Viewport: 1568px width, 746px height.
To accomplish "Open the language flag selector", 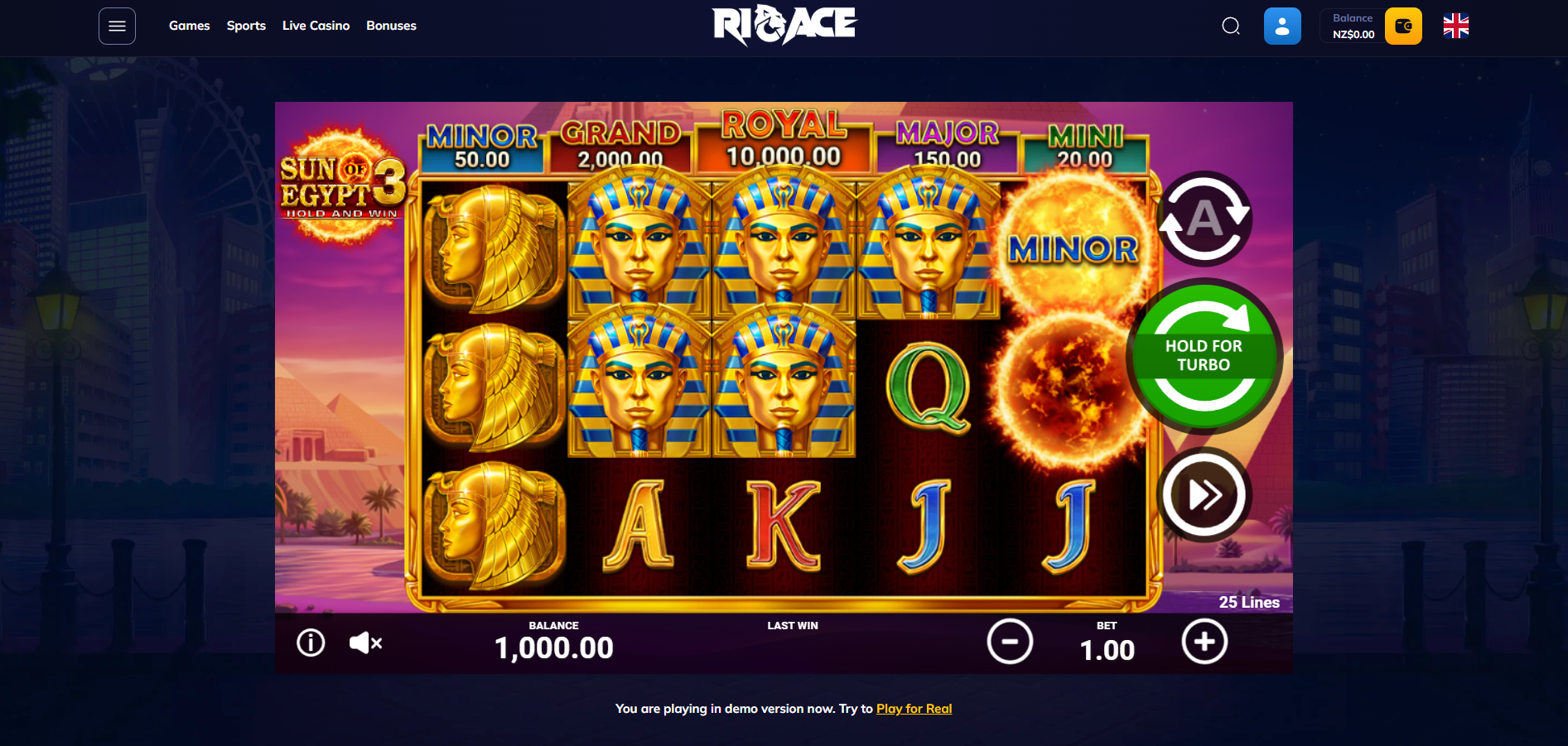I will pos(1456,26).
